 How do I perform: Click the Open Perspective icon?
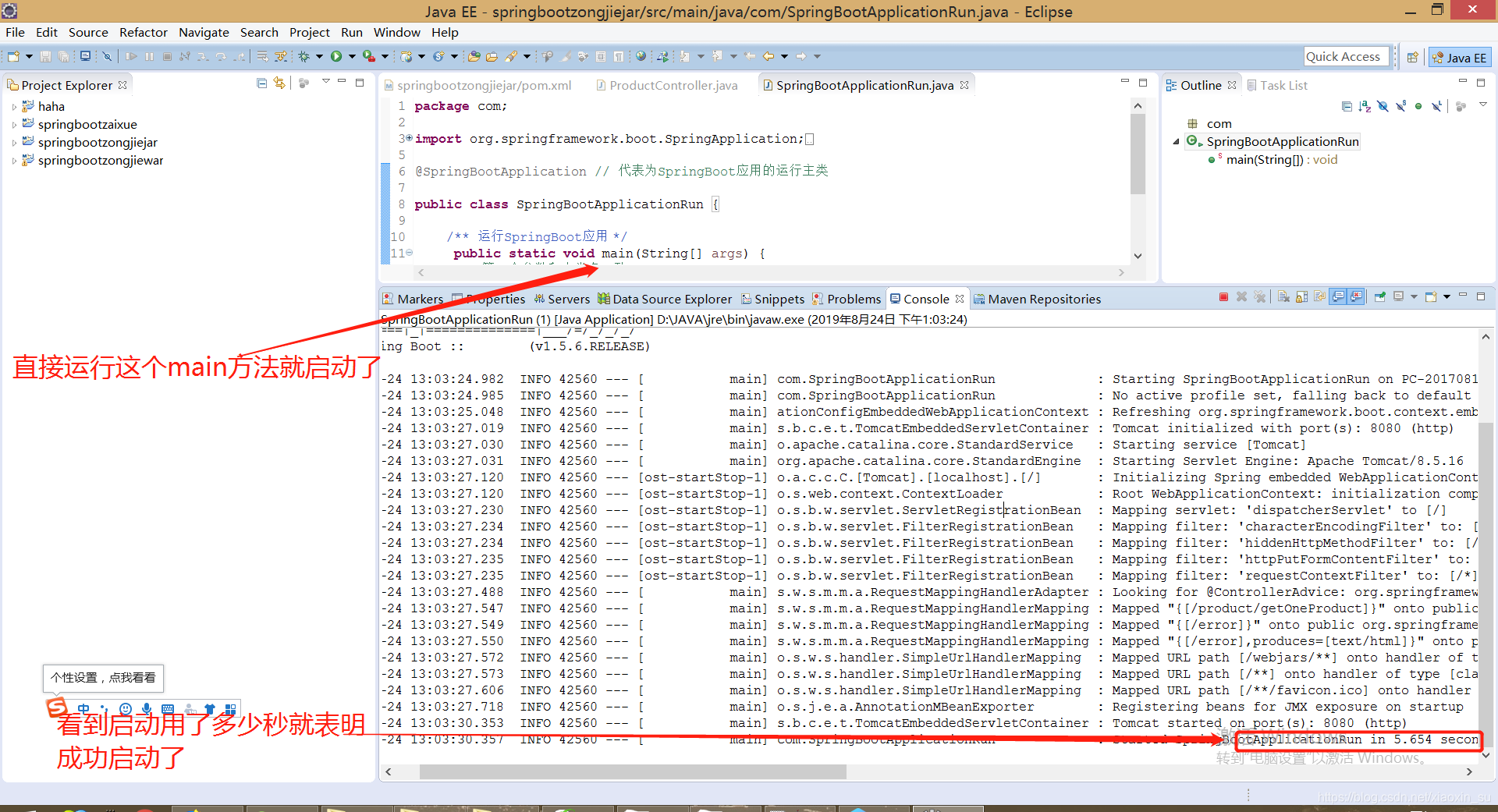click(1412, 57)
